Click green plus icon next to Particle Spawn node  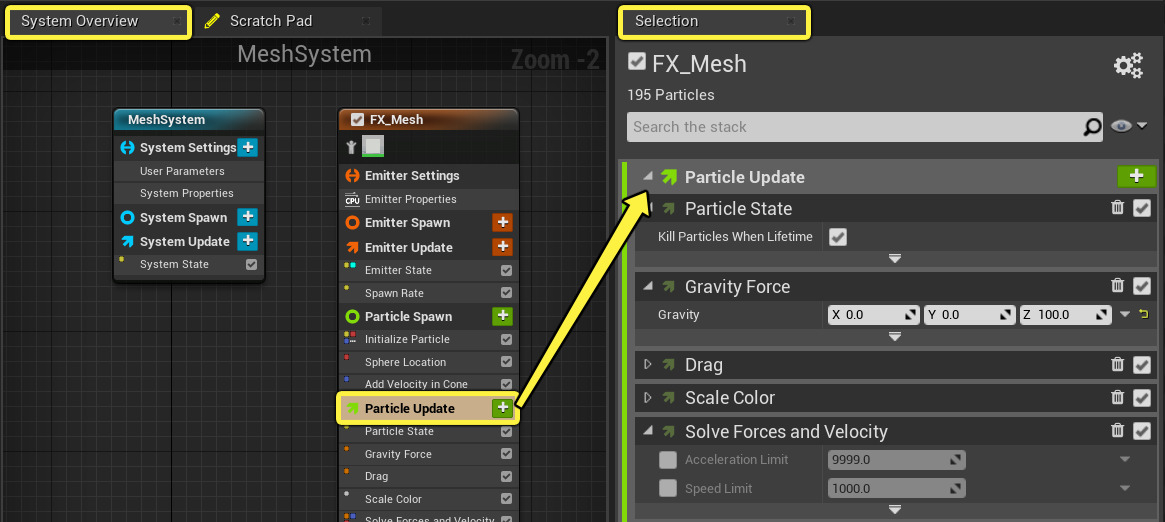pyautogui.click(x=502, y=316)
